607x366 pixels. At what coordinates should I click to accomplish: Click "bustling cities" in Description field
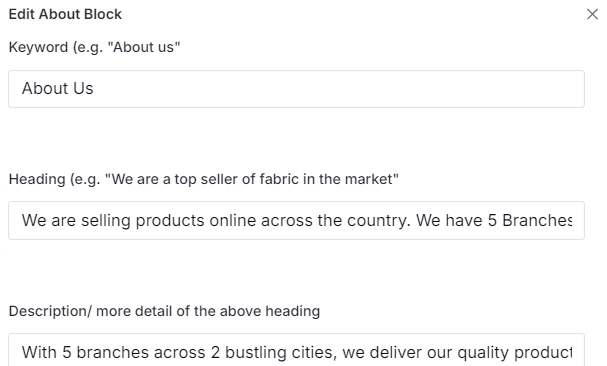281,352
